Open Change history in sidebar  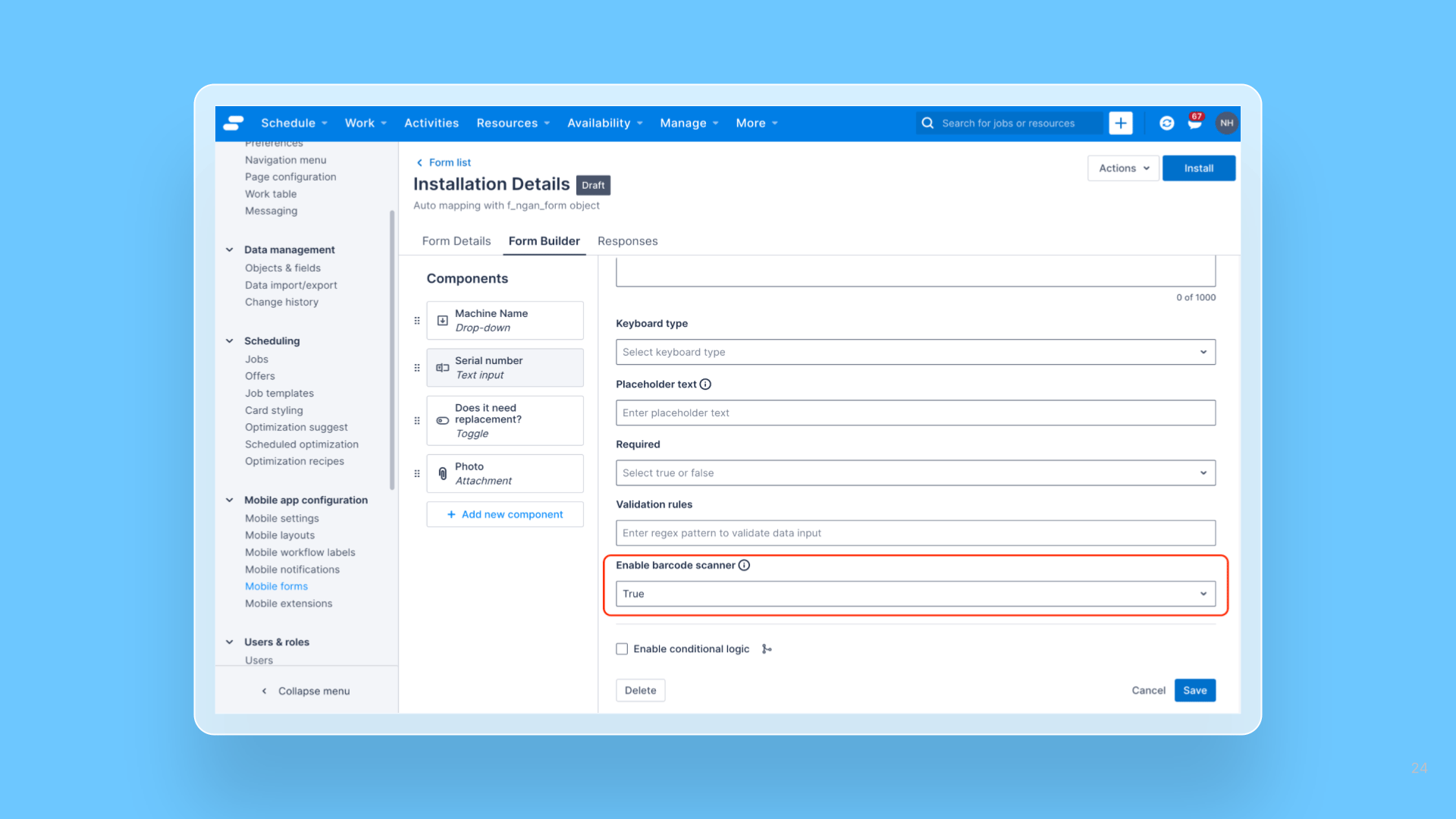(281, 303)
